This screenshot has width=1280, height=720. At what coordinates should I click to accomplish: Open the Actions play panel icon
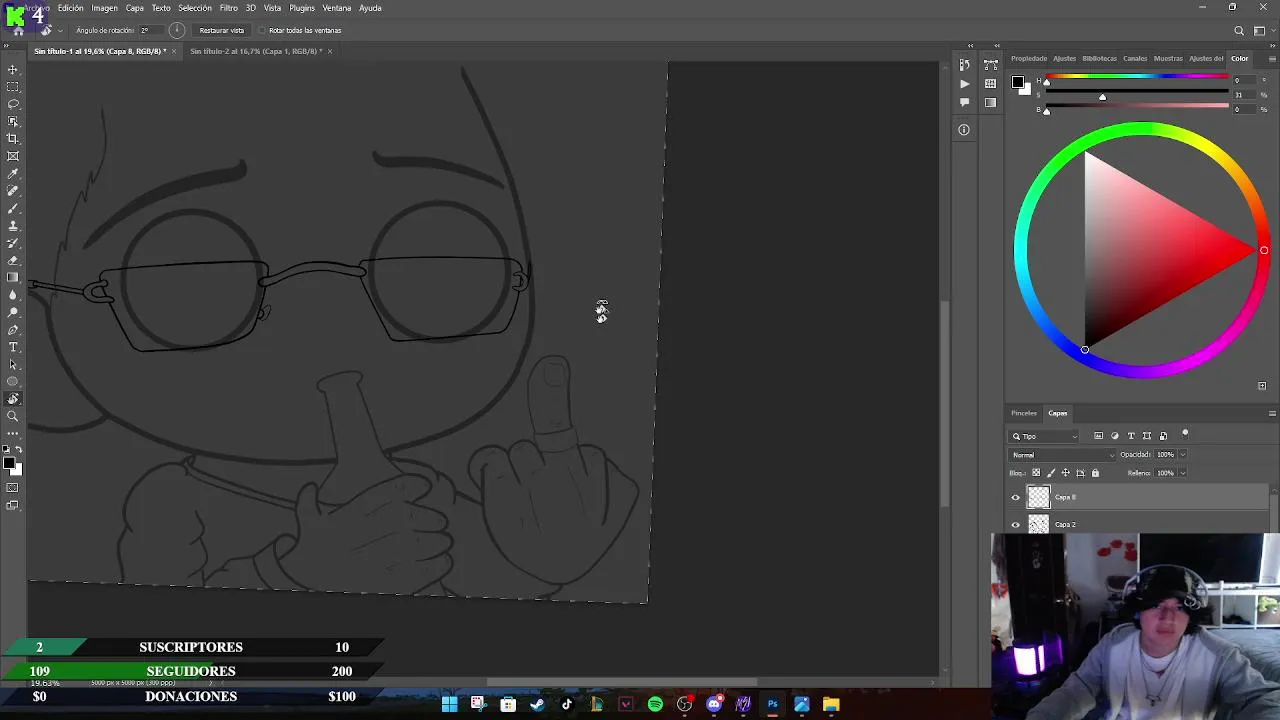click(964, 84)
